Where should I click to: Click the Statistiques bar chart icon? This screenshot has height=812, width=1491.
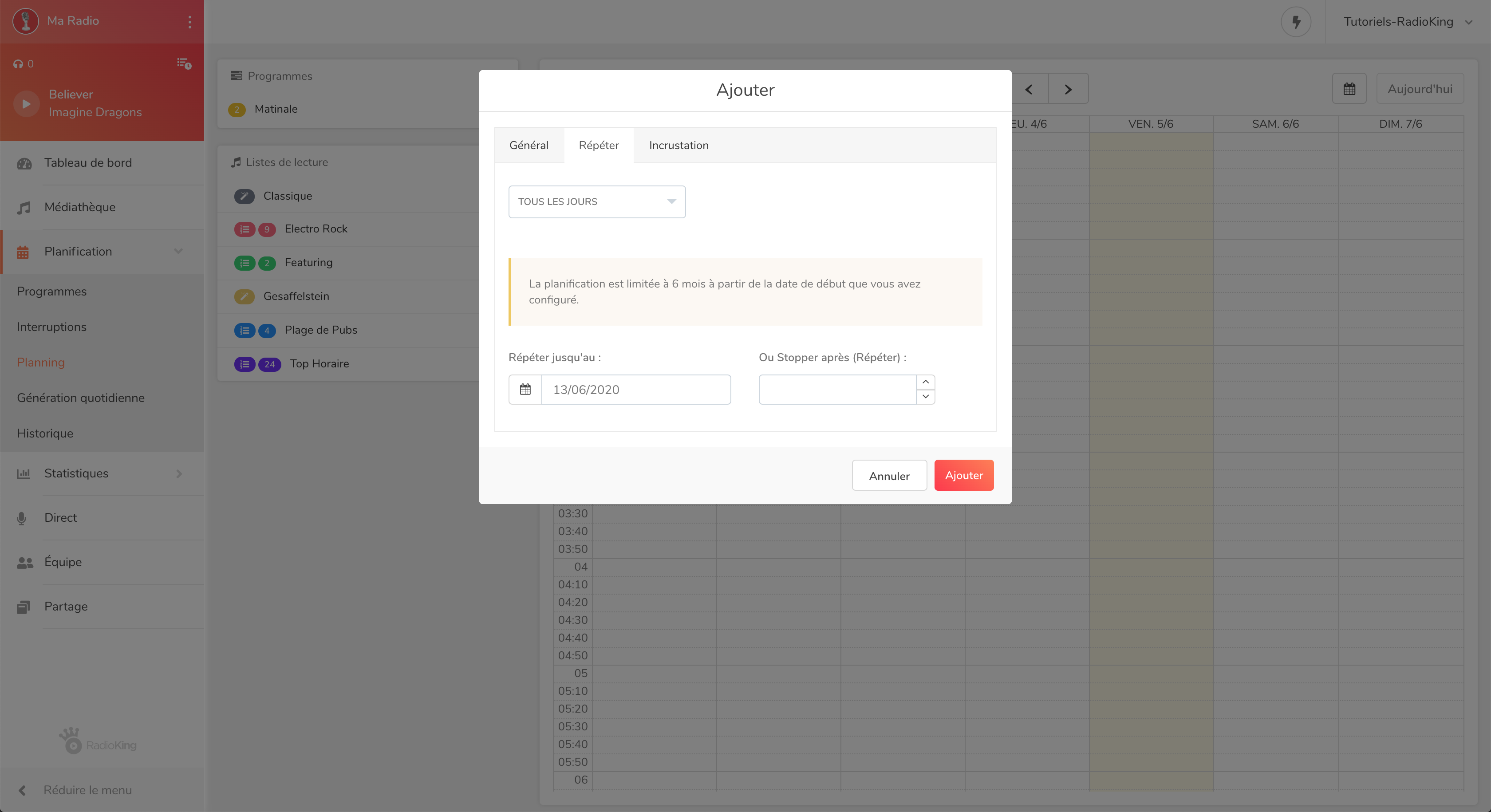[x=23, y=473]
